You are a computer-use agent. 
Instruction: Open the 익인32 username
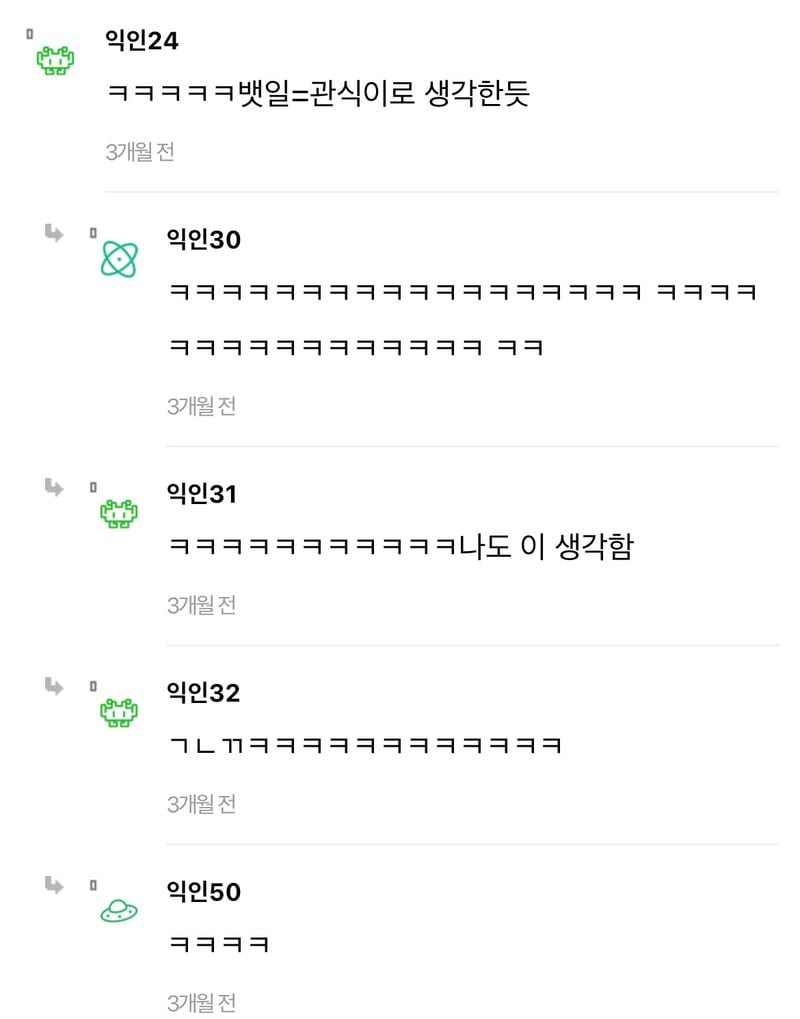point(203,692)
